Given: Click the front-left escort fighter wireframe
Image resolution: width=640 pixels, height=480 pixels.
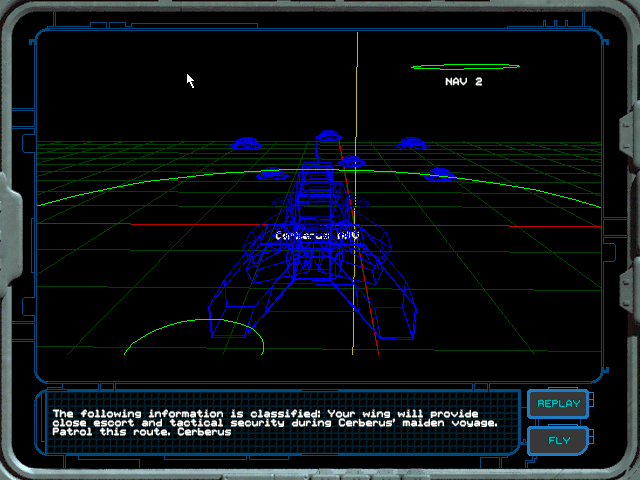Looking at the screenshot, I should click(x=270, y=174).
